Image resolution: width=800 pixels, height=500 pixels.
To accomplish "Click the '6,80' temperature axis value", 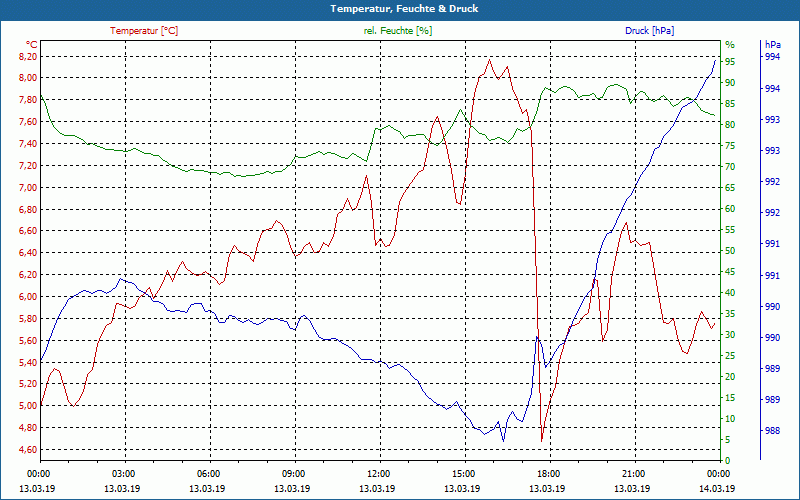I will tap(28, 210).
